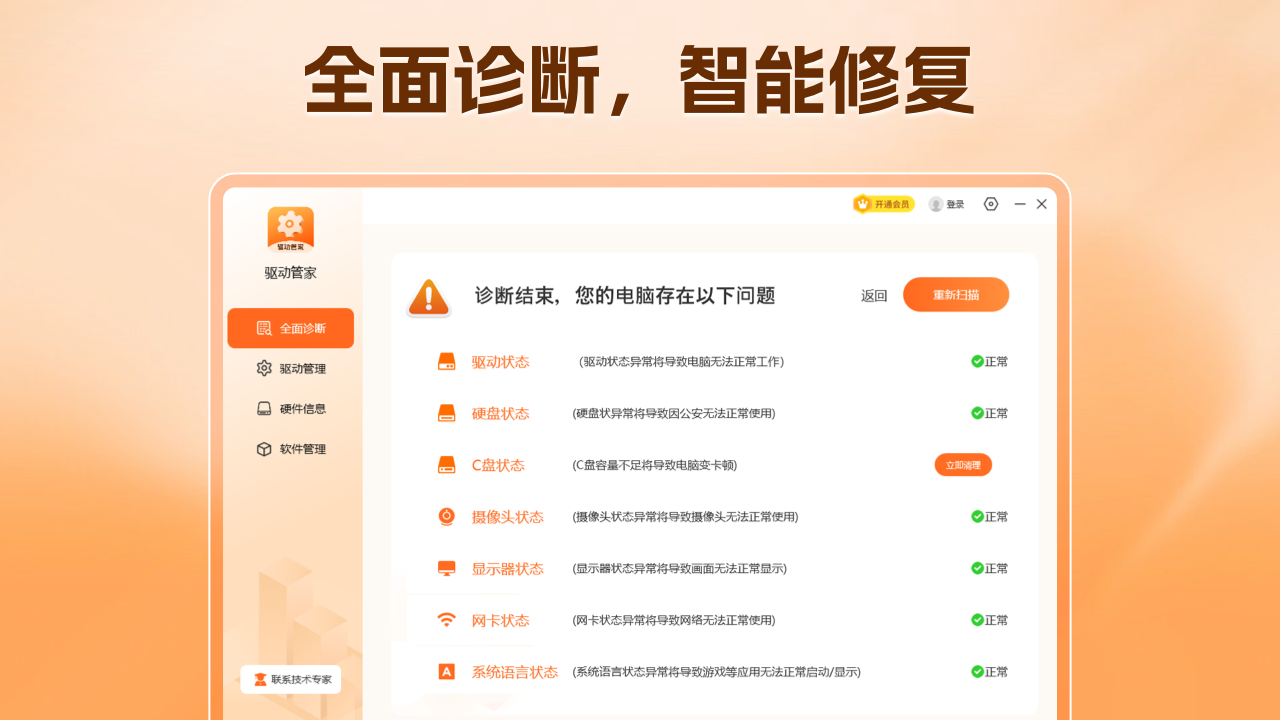This screenshot has width=1280, height=720.
Task: Click the 摄像头状态 camera icon
Action: pos(447,517)
